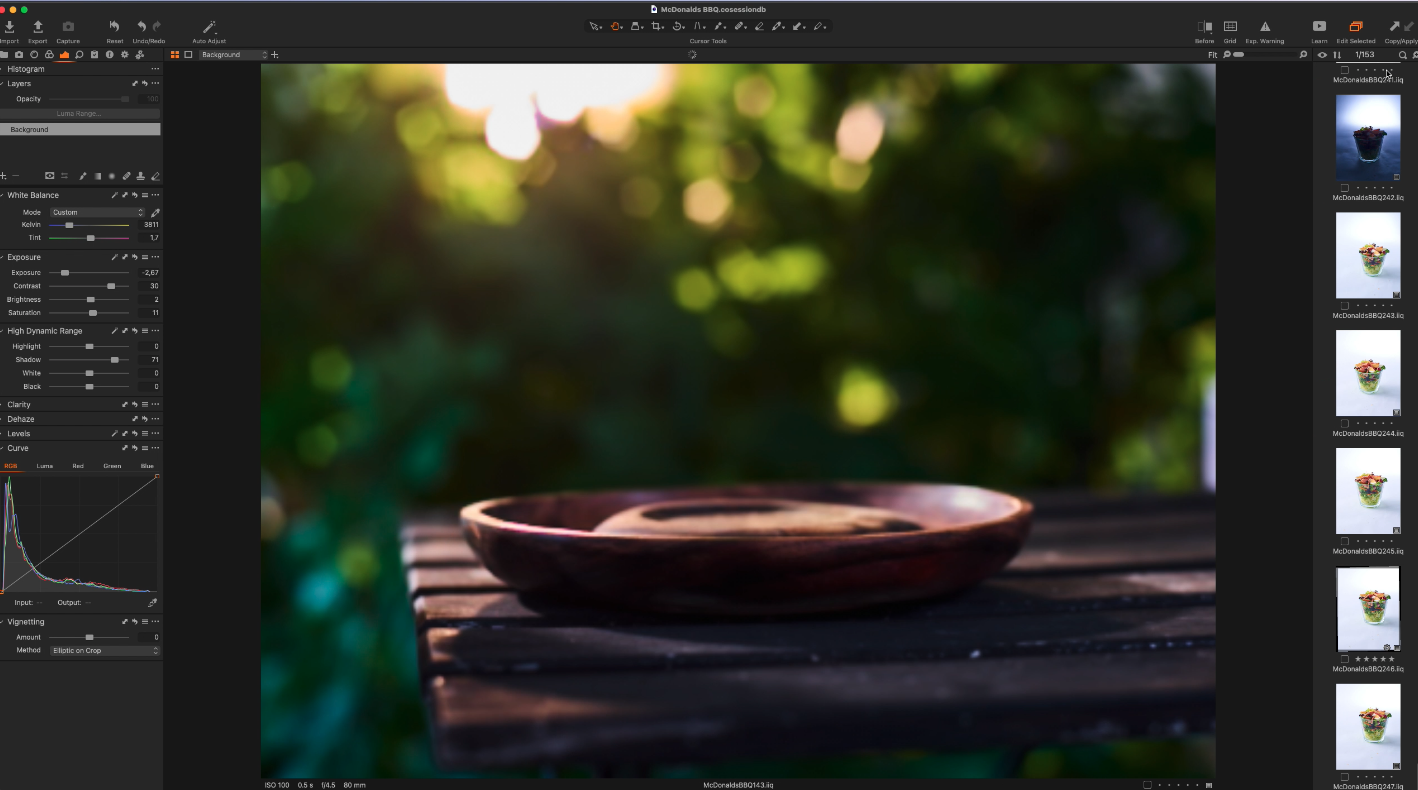1418x790 pixels.
Task: Expand the Histogram panel
Action: 3,69
